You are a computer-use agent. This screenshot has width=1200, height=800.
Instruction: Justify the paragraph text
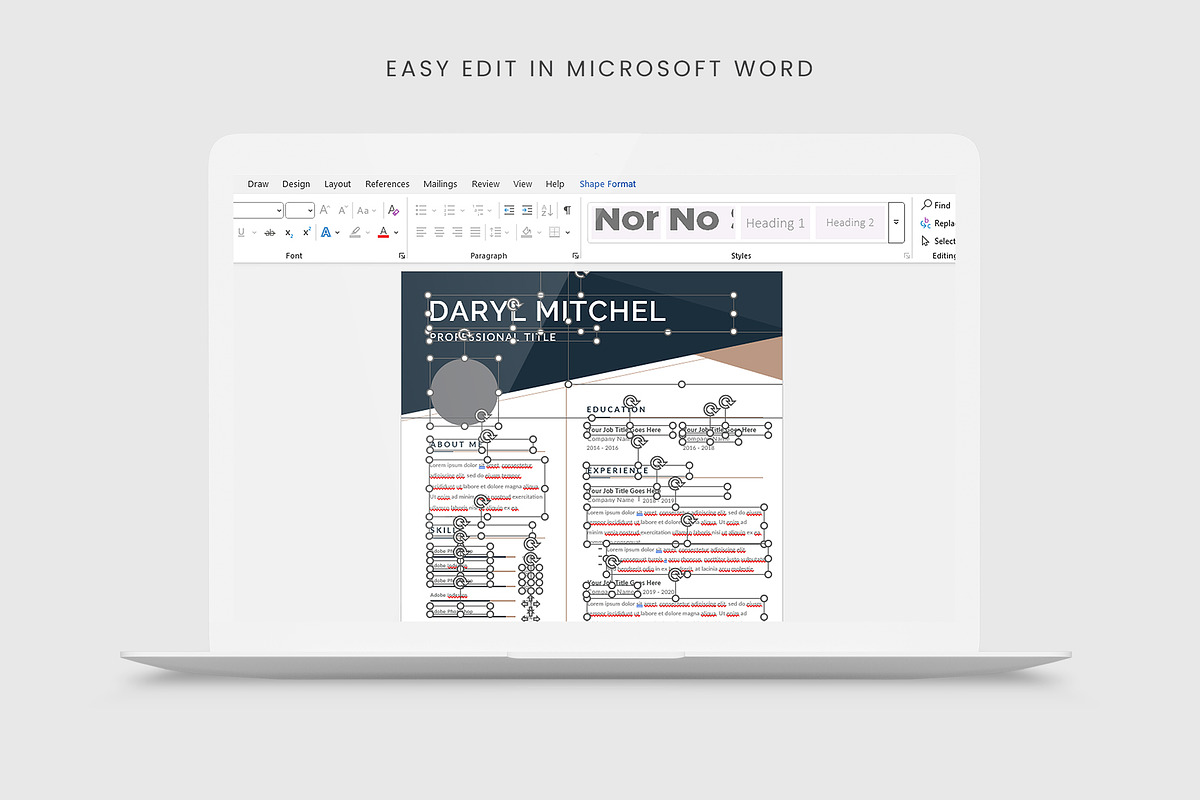475,232
